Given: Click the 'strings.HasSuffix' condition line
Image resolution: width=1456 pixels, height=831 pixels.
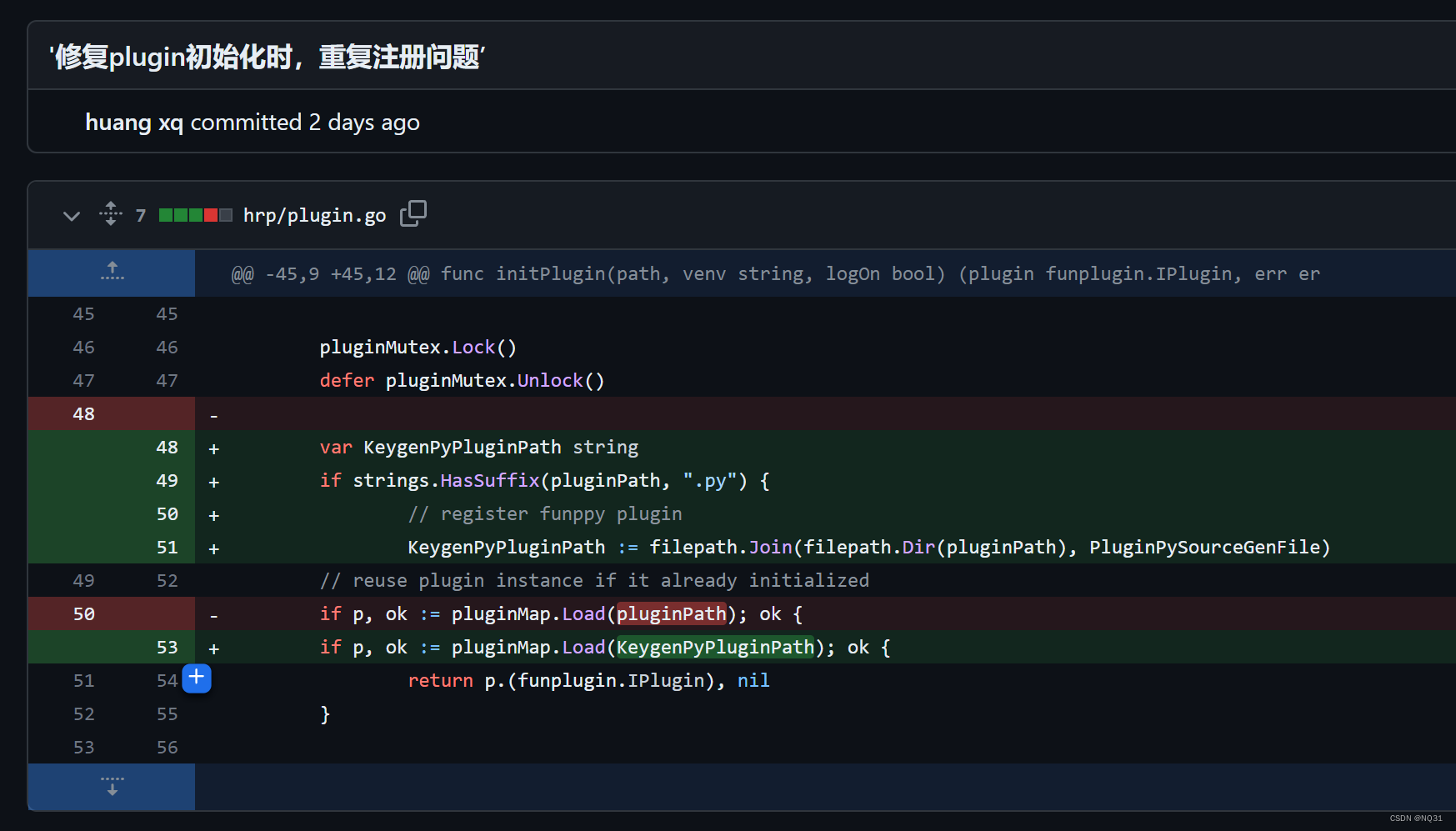Looking at the screenshot, I should (545, 481).
